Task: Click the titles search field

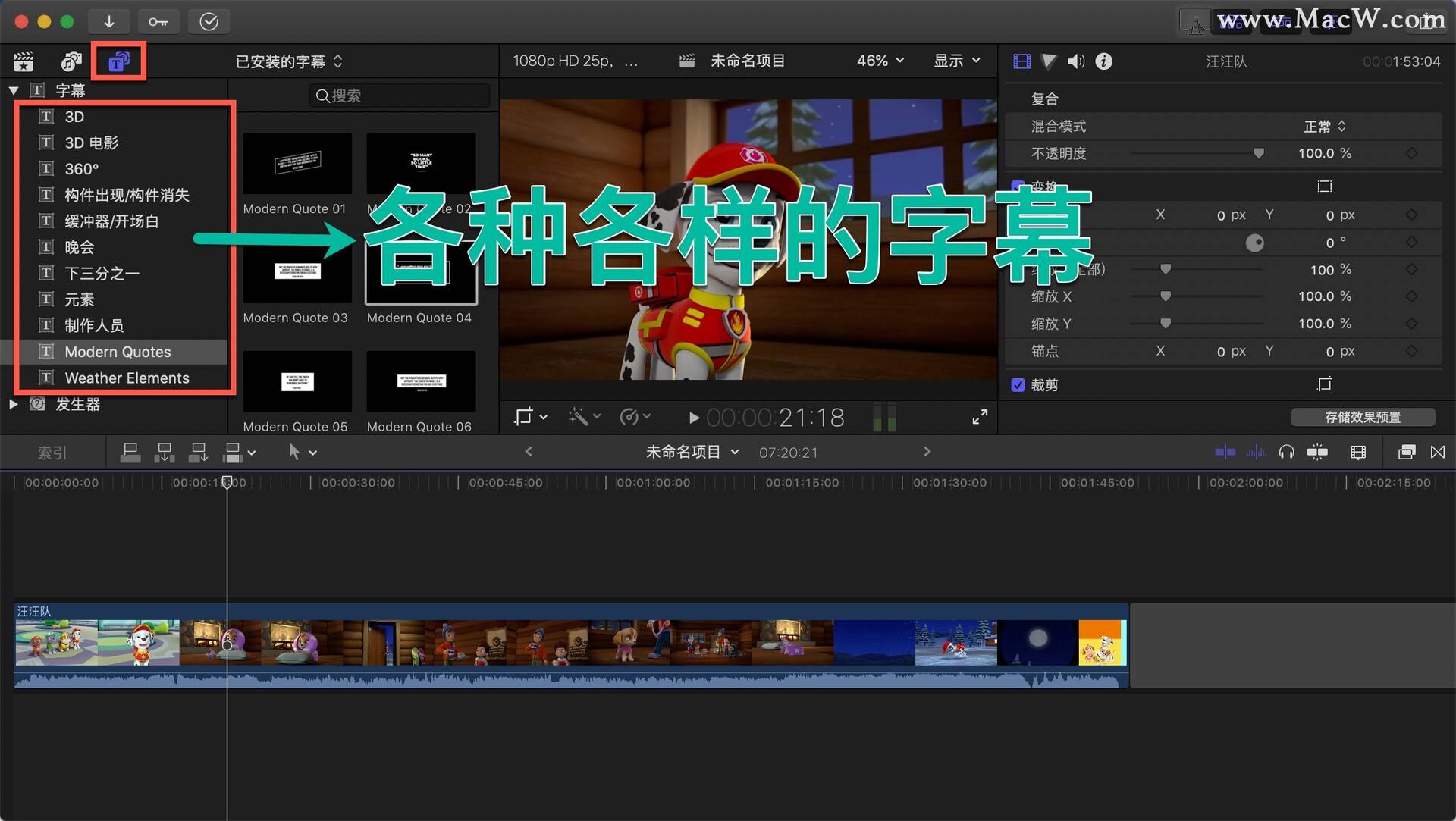Action: pyautogui.click(x=400, y=96)
